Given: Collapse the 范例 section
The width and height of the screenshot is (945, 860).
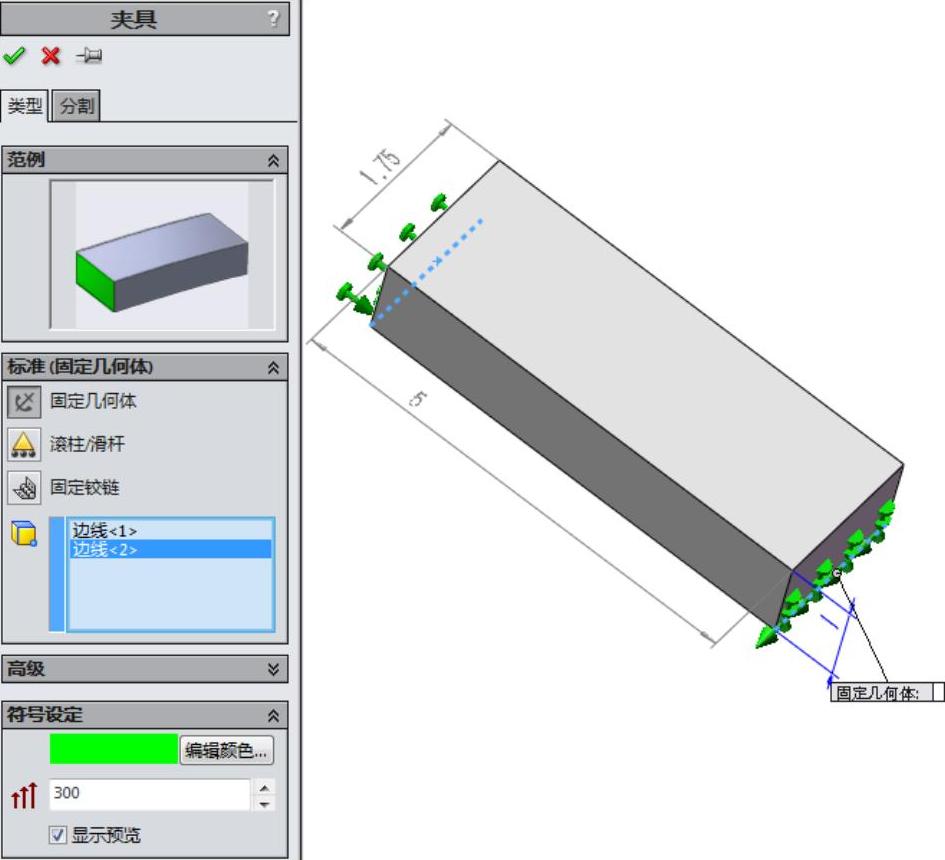Looking at the screenshot, I should tap(273, 160).
